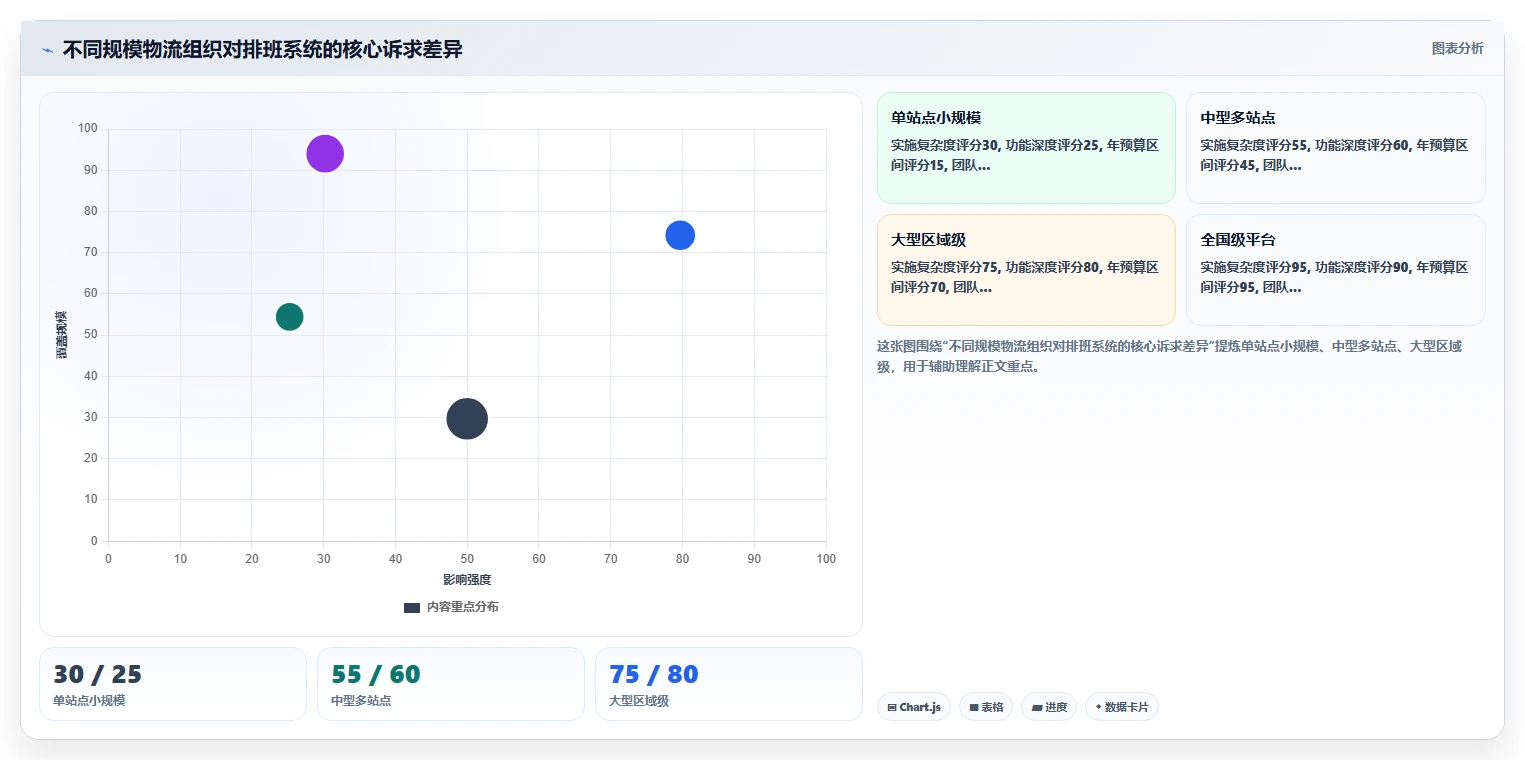Select the 进度 tag
The width and height of the screenshot is (1525, 760).
click(1049, 707)
